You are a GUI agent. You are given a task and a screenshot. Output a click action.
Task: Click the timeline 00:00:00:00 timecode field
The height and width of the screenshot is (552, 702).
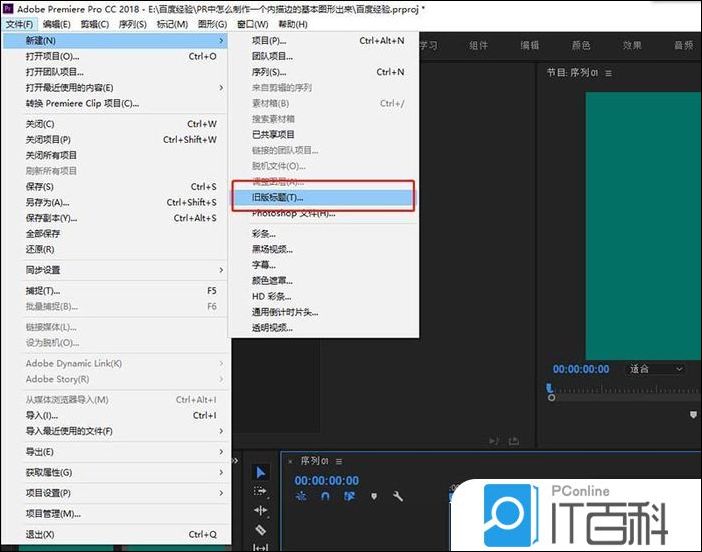coord(326,480)
